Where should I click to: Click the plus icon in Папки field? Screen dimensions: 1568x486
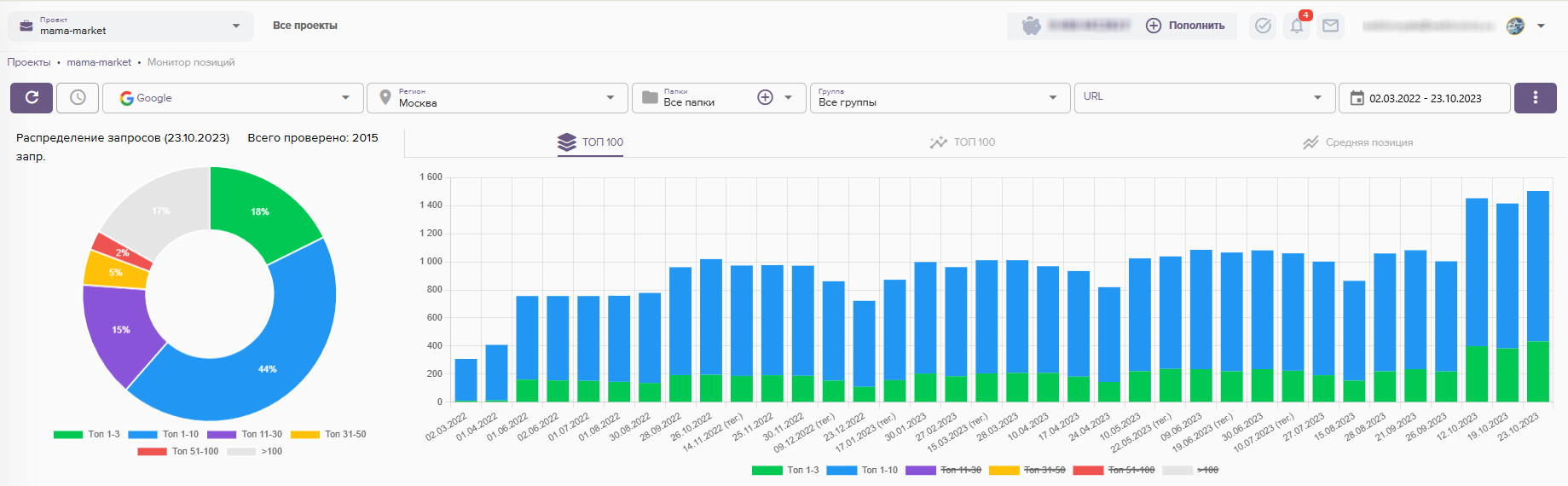coord(765,98)
